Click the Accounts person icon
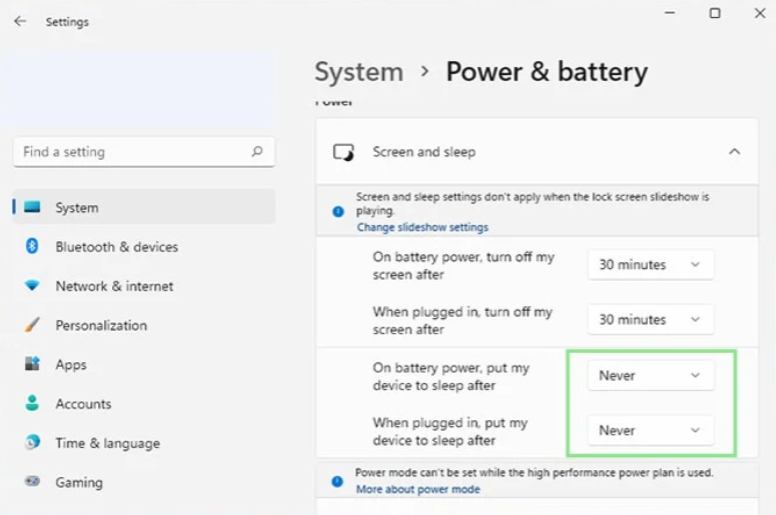The height and width of the screenshot is (515, 776). (33, 404)
